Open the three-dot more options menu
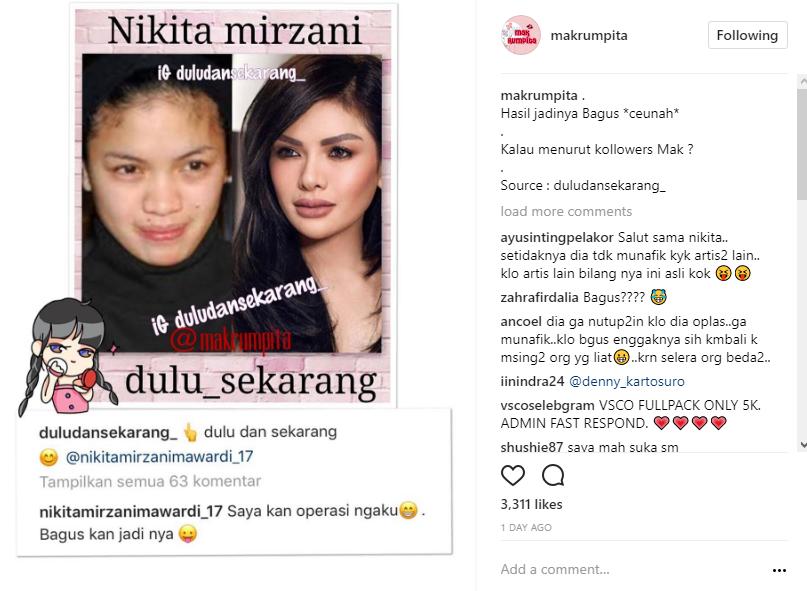The height and width of the screenshot is (591, 807). [779, 570]
